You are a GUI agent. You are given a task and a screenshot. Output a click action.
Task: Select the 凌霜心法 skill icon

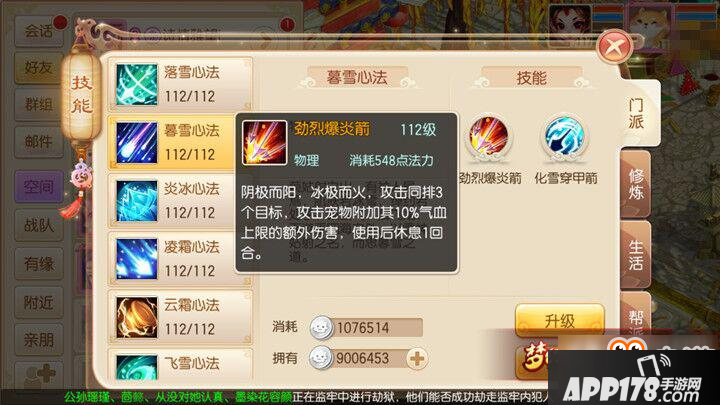(x=136, y=259)
